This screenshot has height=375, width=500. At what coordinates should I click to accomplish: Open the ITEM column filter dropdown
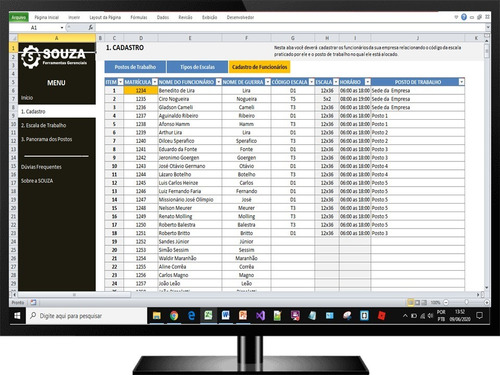[121, 82]
